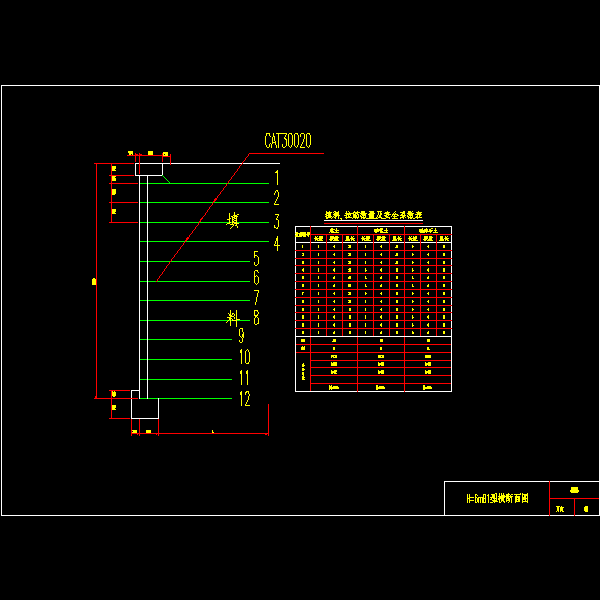Image resolution: width=600 pixels, height=600 pixels.
Task: Click the layer number 6 label
Action: pyautogui.click(x=256, y=277)
